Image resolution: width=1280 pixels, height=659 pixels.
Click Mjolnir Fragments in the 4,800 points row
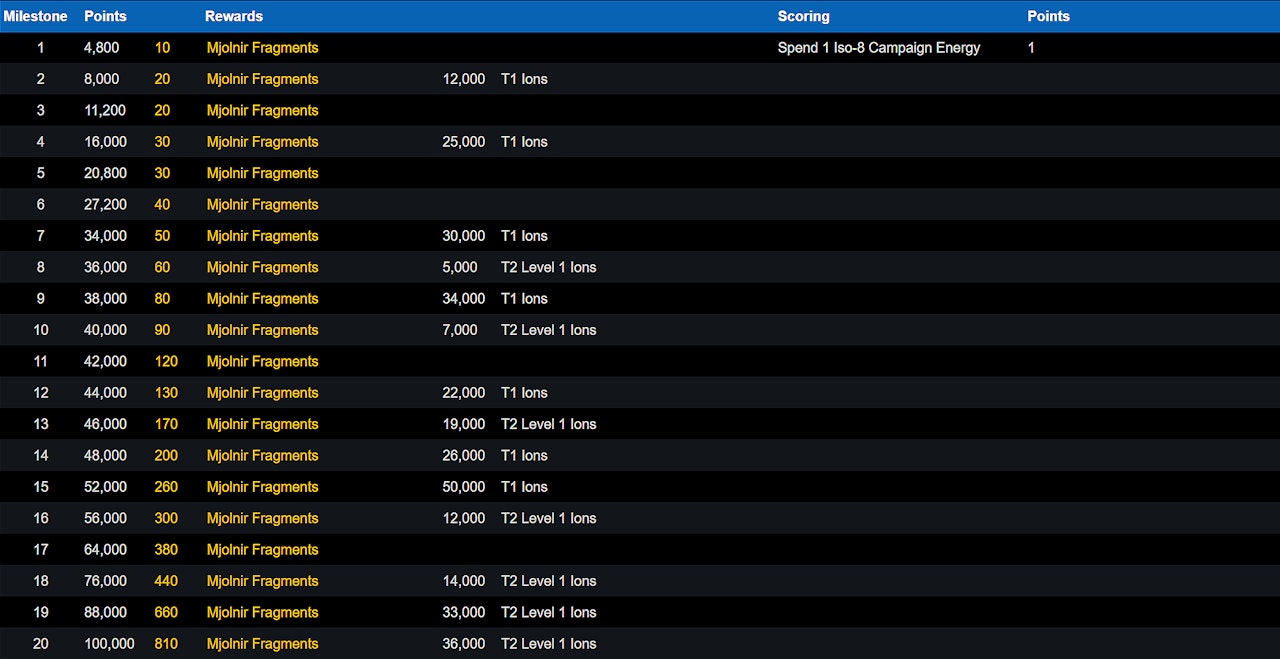coord(263,48)
